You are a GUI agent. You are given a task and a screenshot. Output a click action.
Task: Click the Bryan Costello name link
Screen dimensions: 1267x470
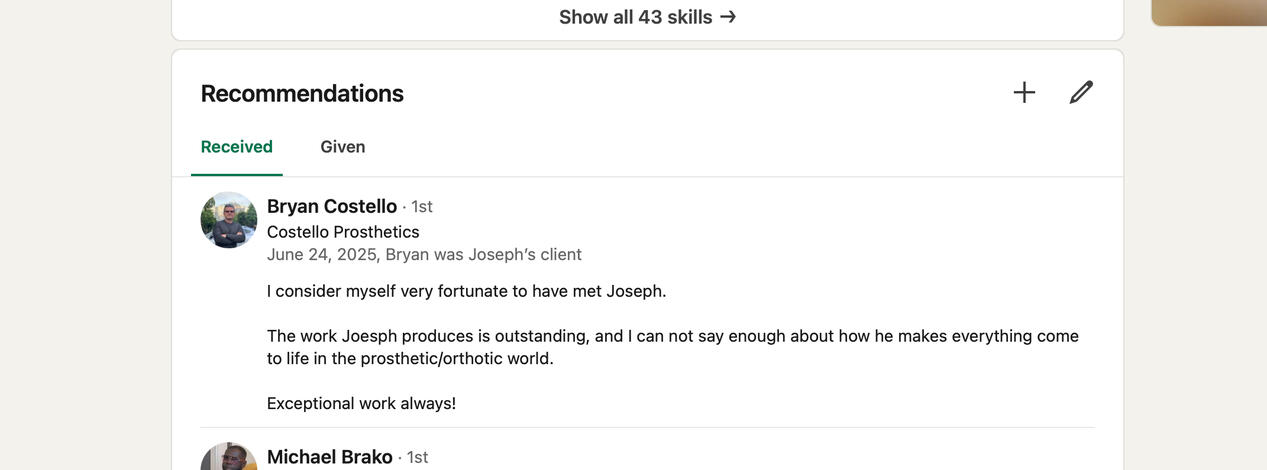point(332,206)
